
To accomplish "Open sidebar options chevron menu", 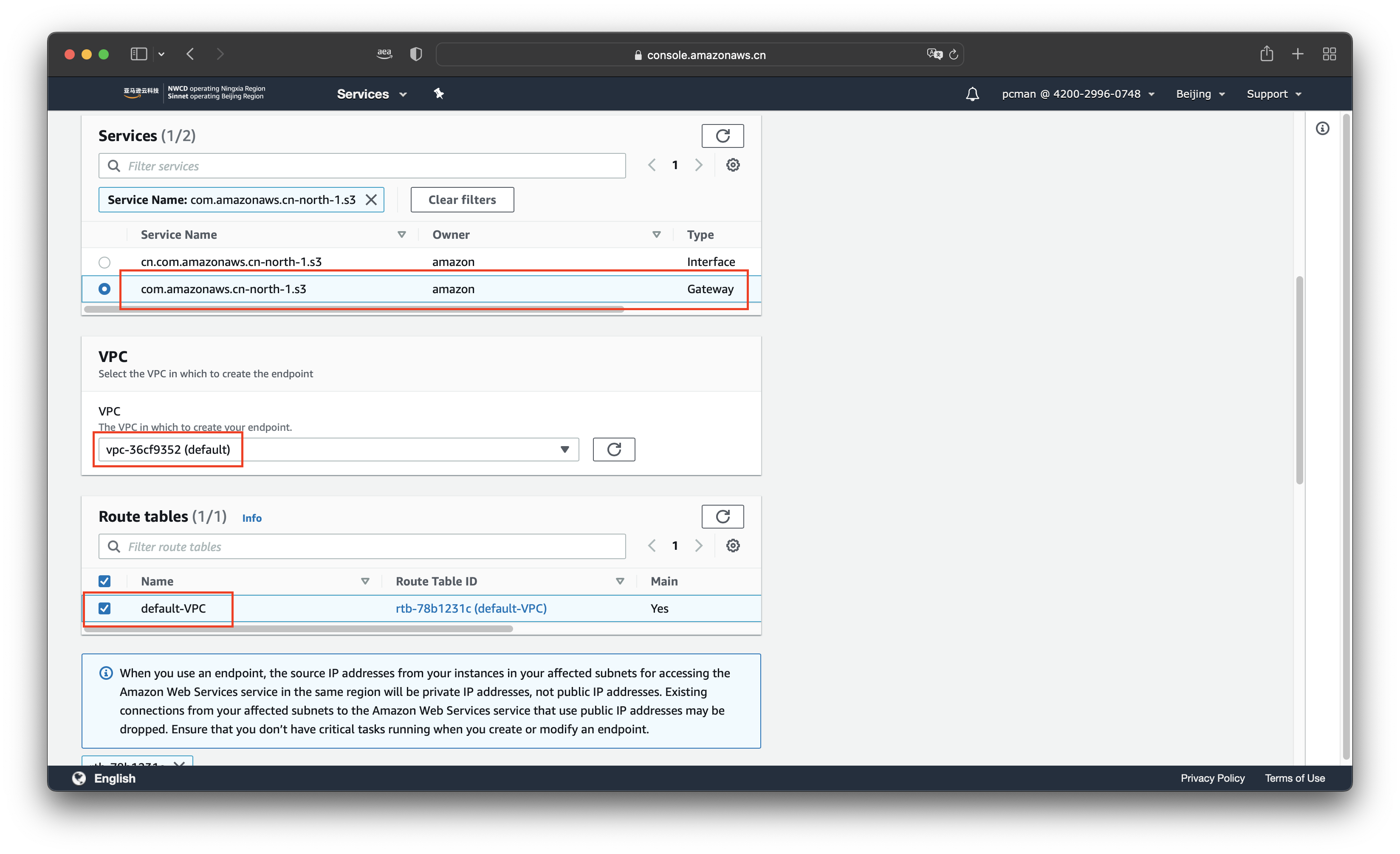I will coord(161,54).
